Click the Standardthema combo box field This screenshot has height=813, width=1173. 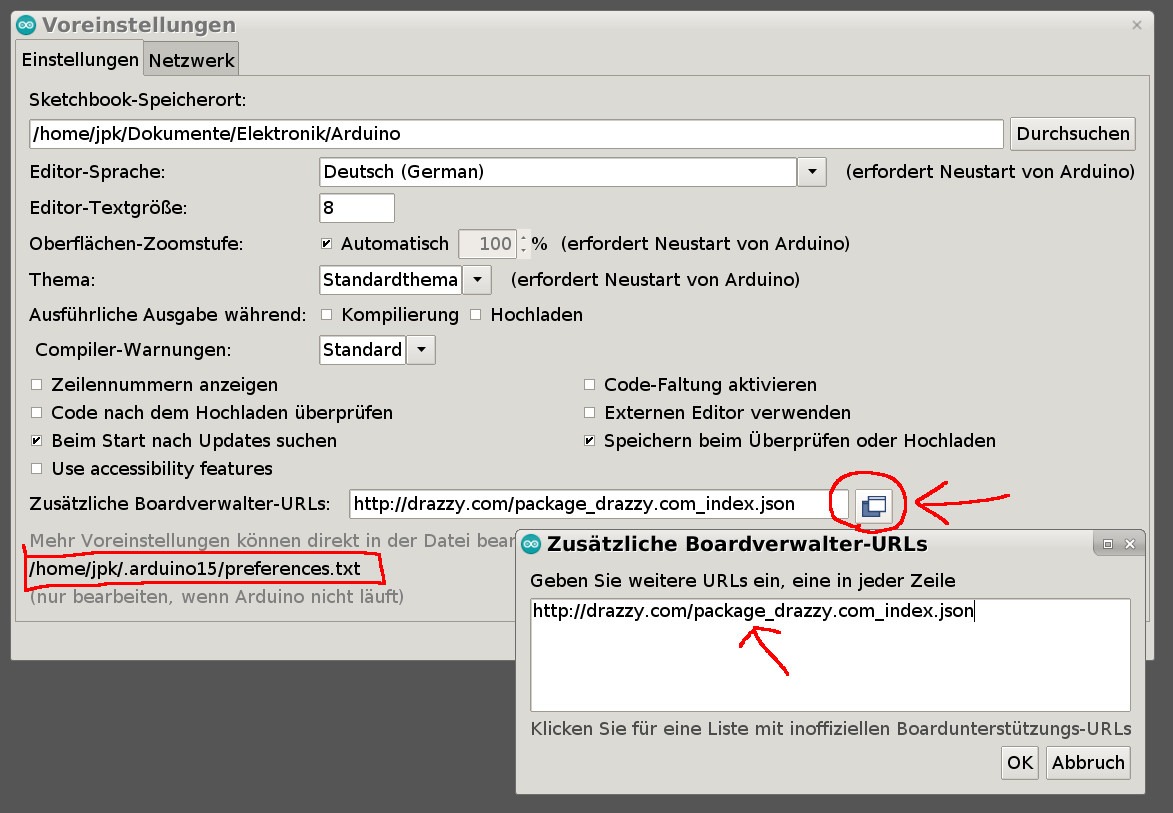[391, 280]
